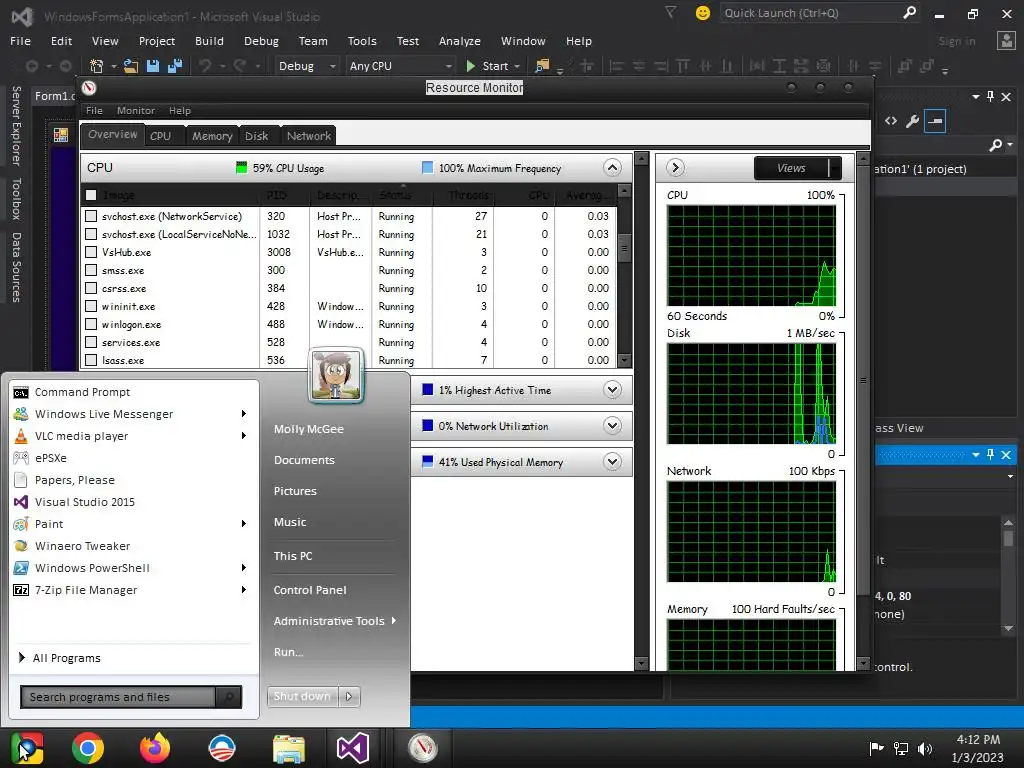The height and width of the screenshot is (768, 1024).
Task: Switch to the Disk tab in Resource Monitor
Action: tap(257, 136)
